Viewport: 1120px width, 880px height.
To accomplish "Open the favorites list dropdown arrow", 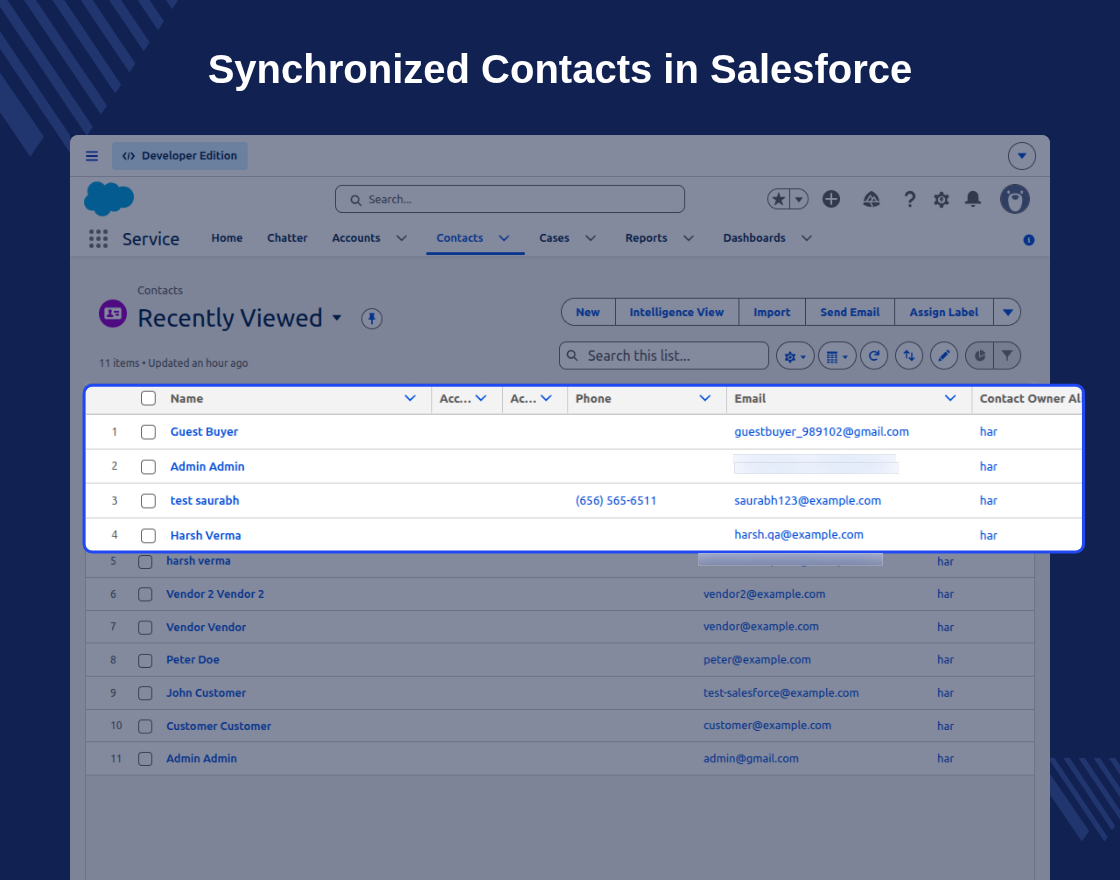I will point(799,199).
